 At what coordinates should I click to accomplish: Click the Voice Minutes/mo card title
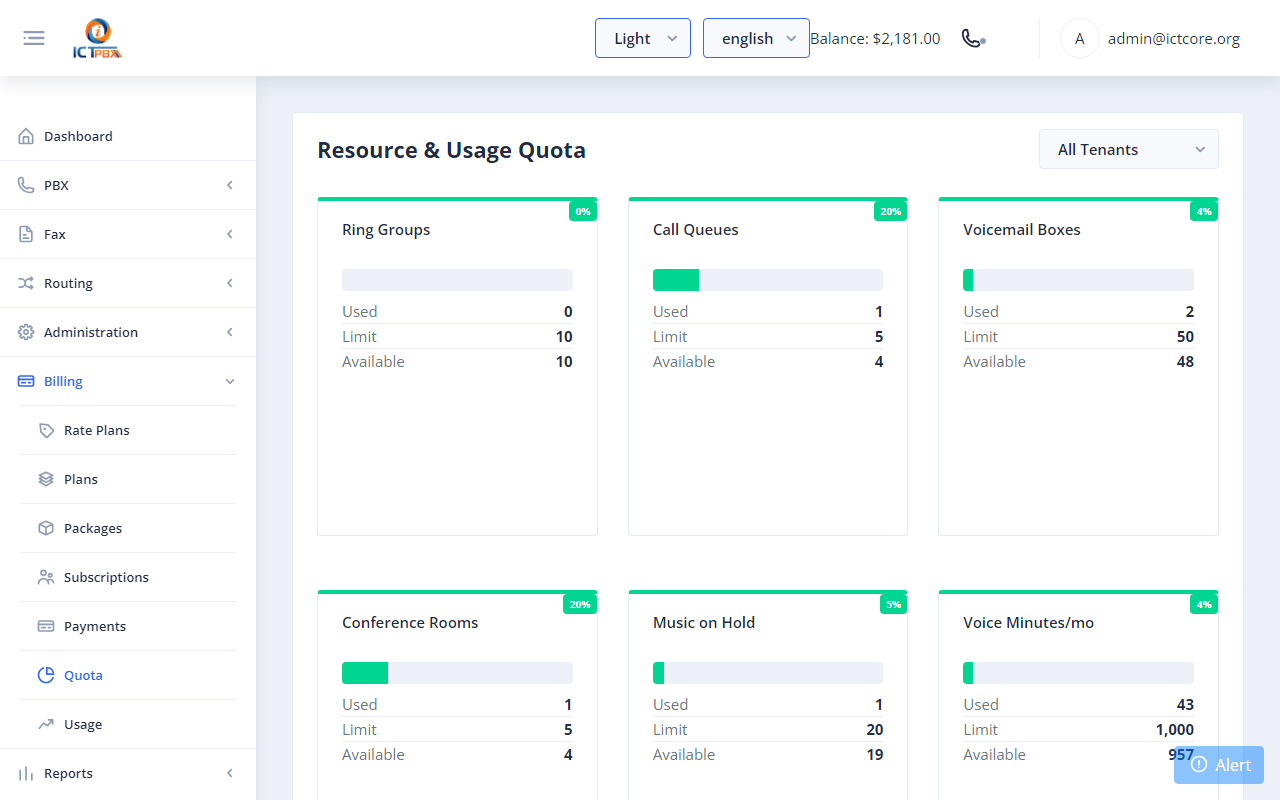tap(1029, 623)
